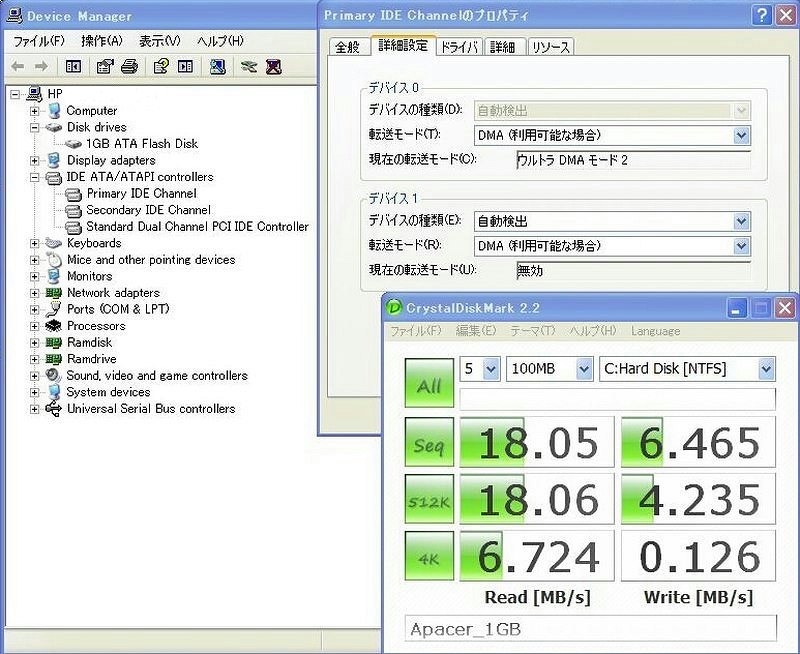Click the Mice and other pointing devices icon
The height and width of the screenshot is (654, 800).
54,260
